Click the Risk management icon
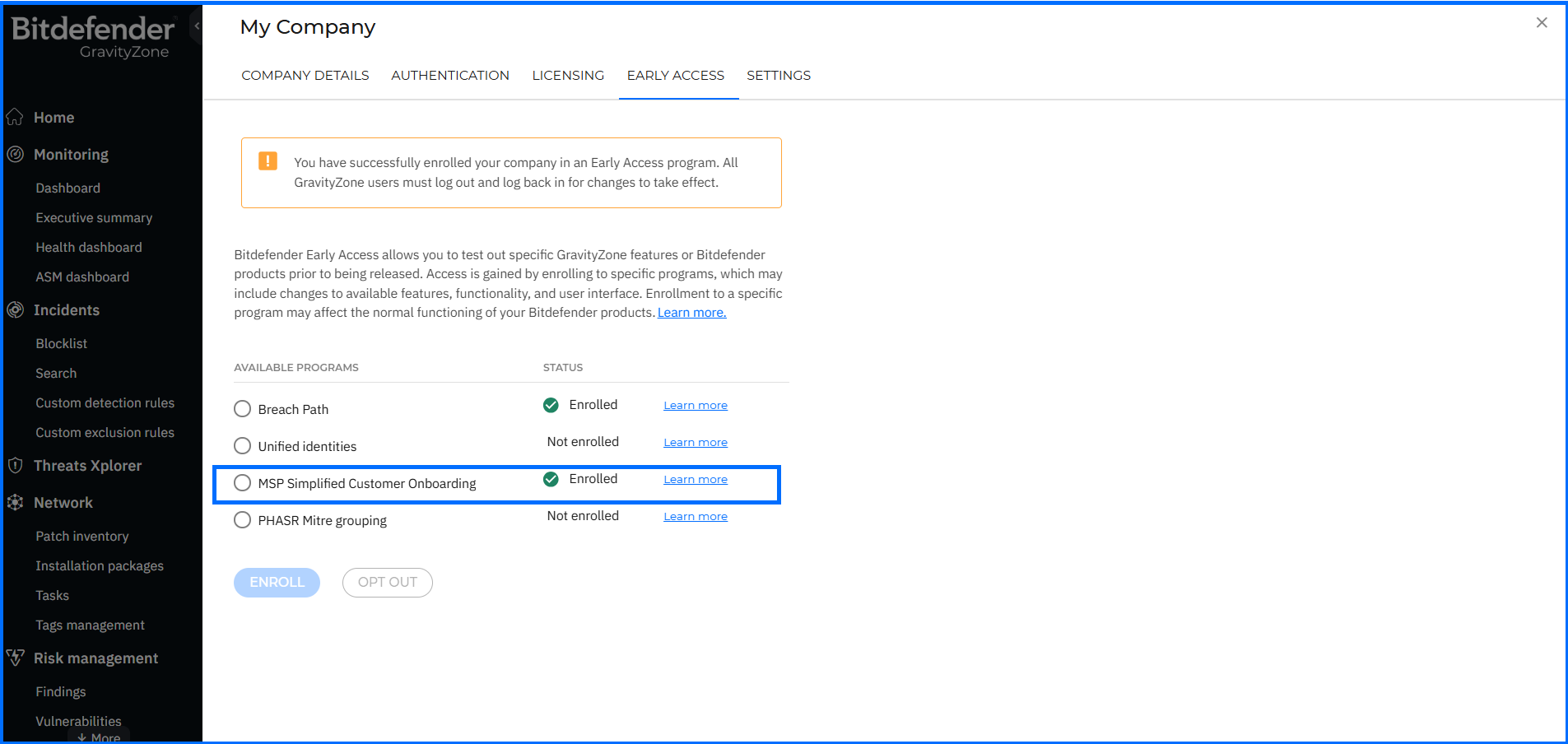The width and height of the screenshot is (1568, 744). [15, 658]
